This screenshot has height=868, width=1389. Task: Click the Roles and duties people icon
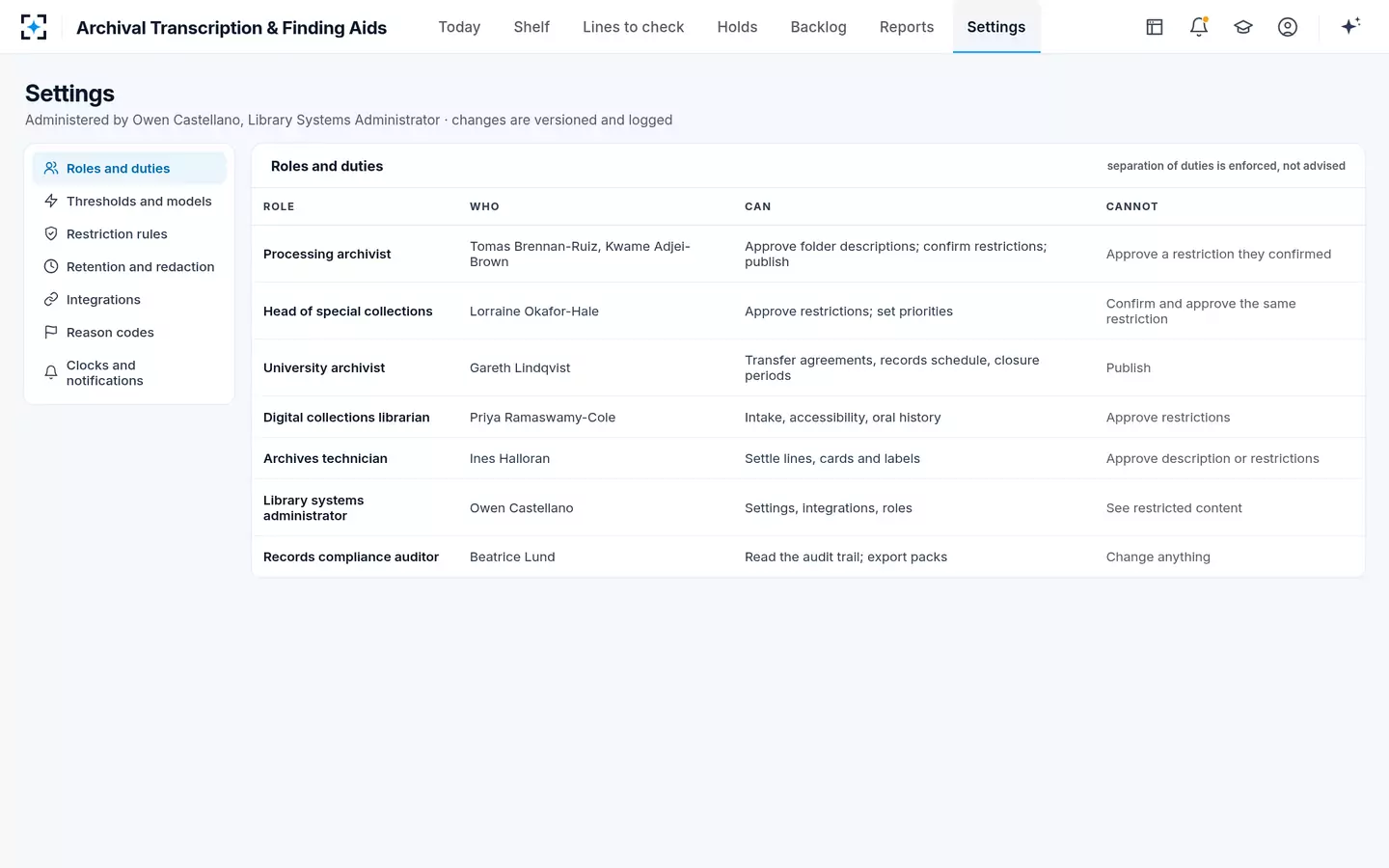click(x=51, y=168)
